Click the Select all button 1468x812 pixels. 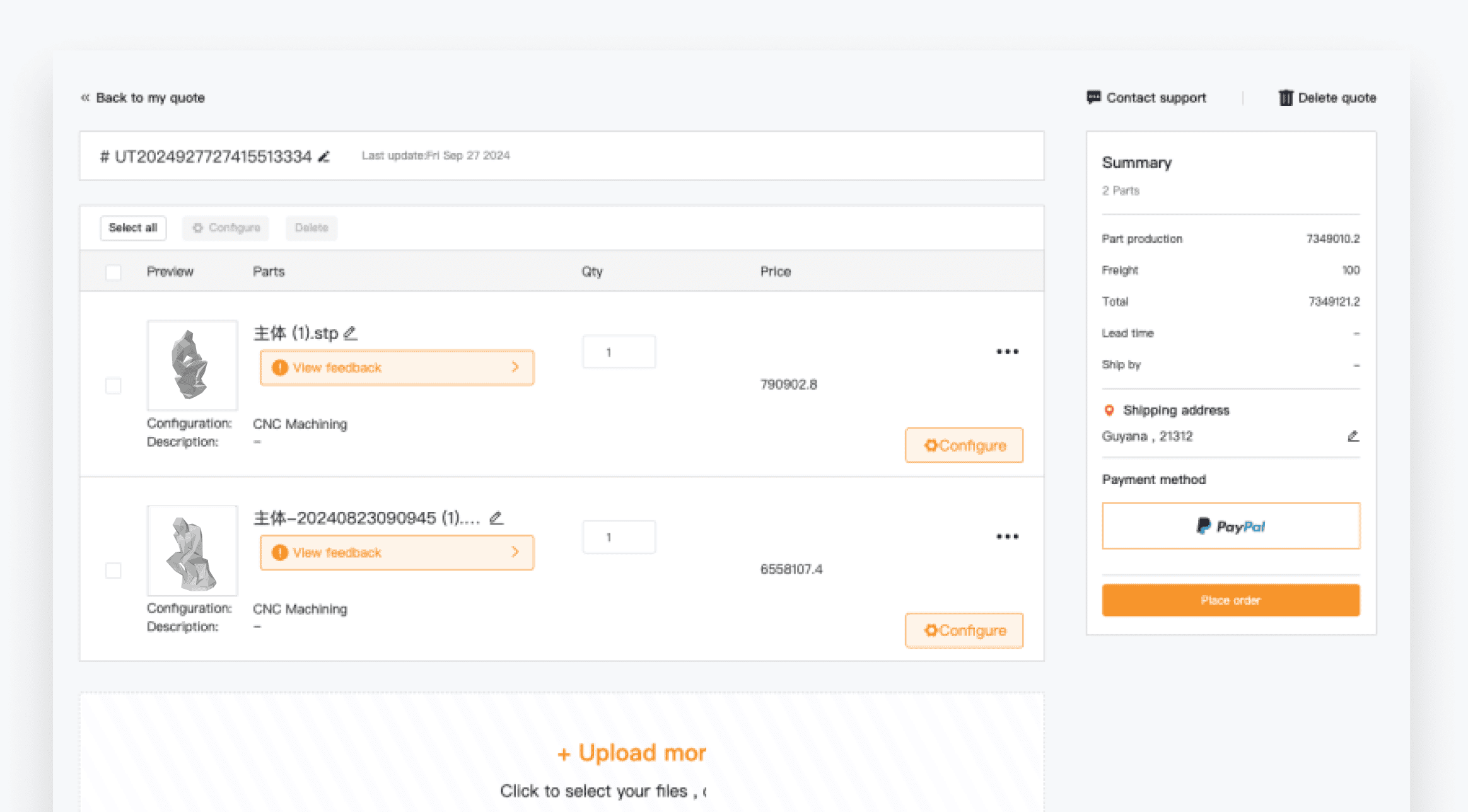(133, 228)
